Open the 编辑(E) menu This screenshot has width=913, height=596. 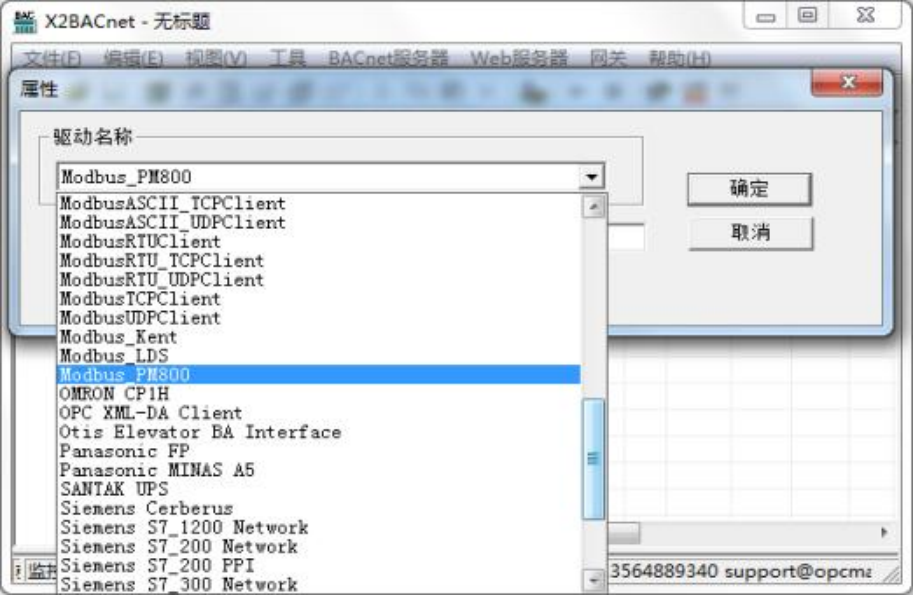tap(133, 58)
